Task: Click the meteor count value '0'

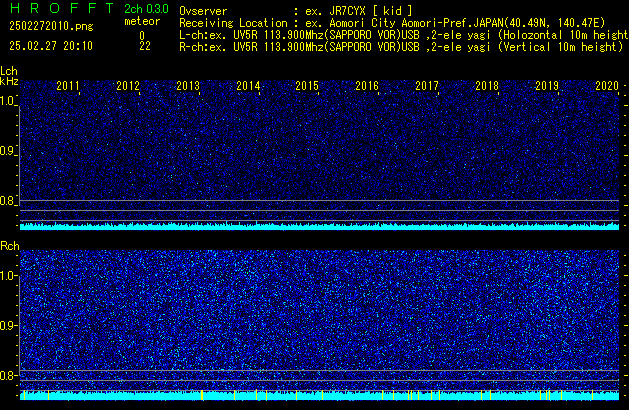Action: 142,36
